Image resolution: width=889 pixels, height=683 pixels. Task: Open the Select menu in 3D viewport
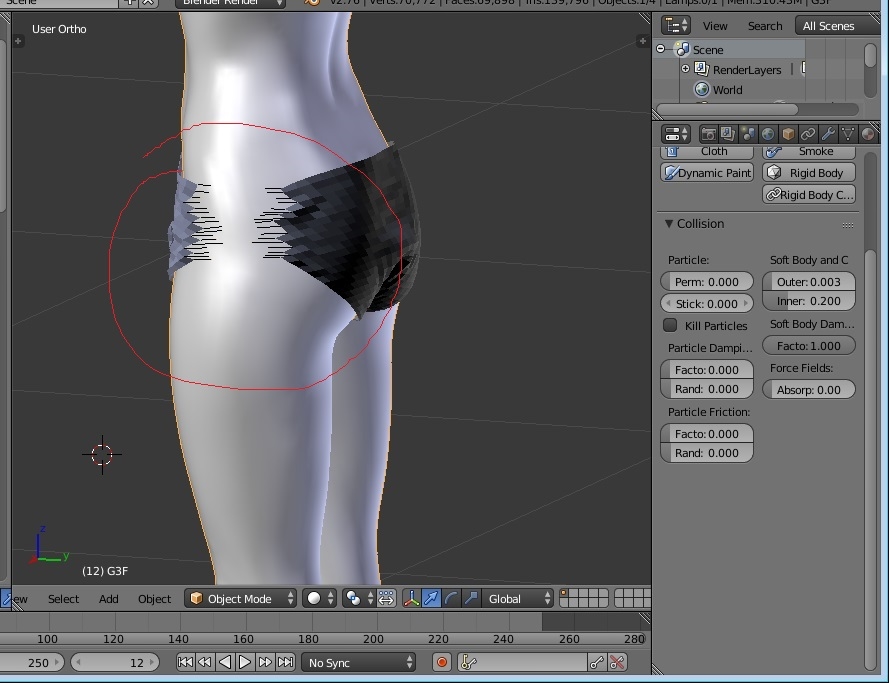[63, 599]
